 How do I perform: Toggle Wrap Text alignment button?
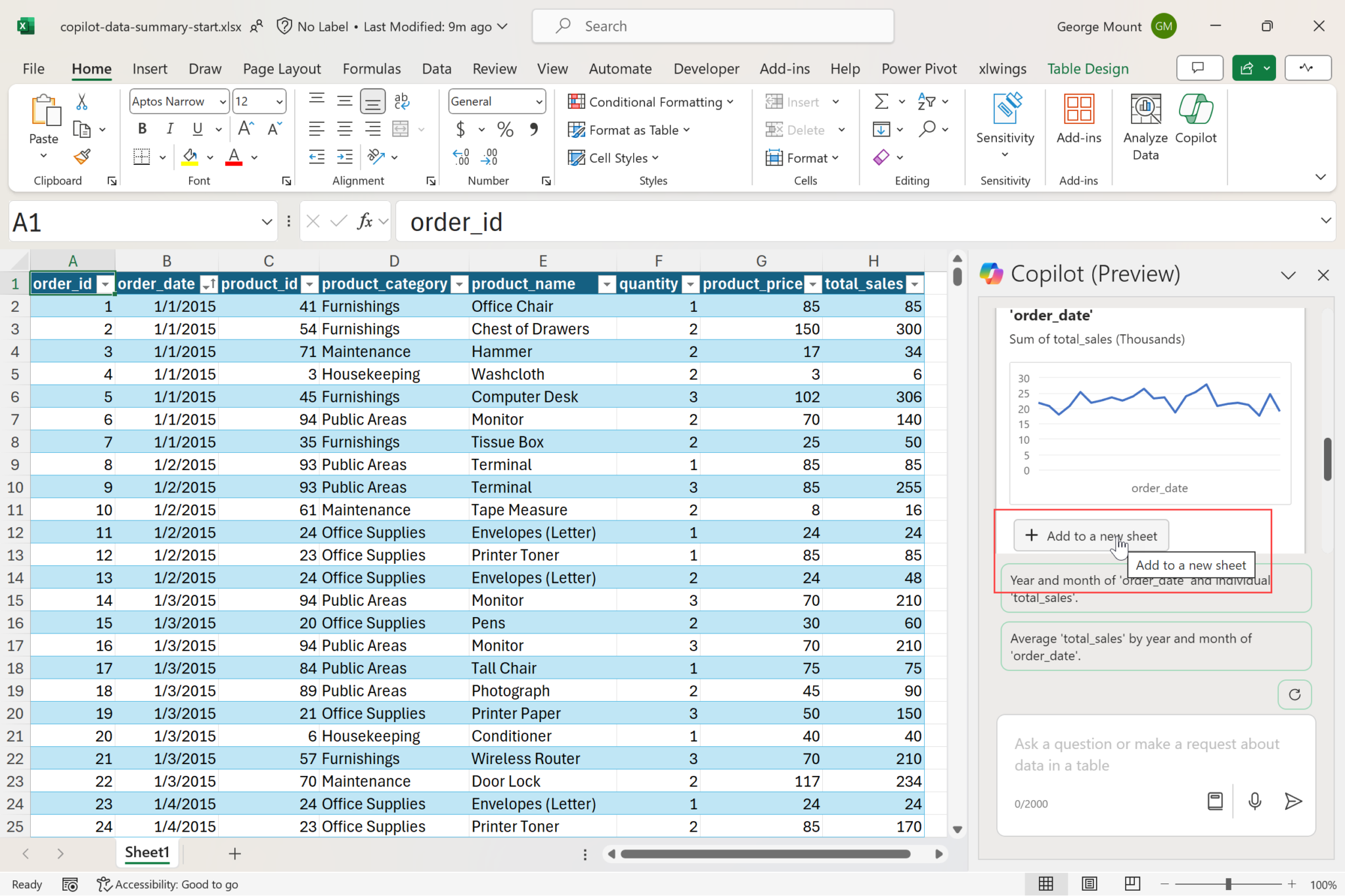401,102
